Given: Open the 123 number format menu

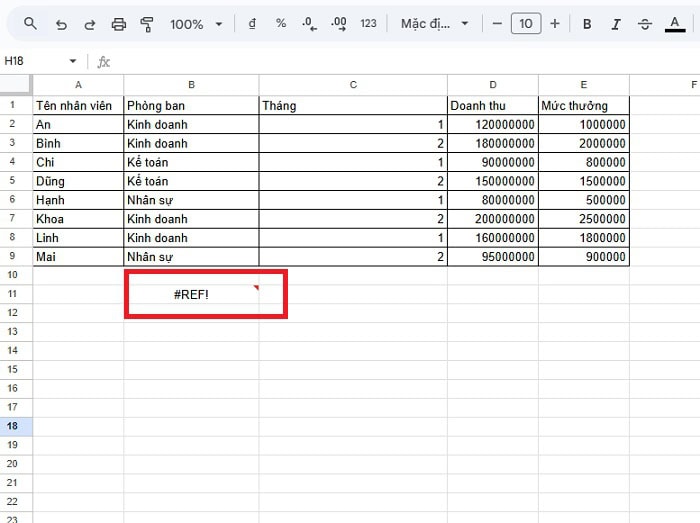Looking at the screenshot, I should 368,24.
